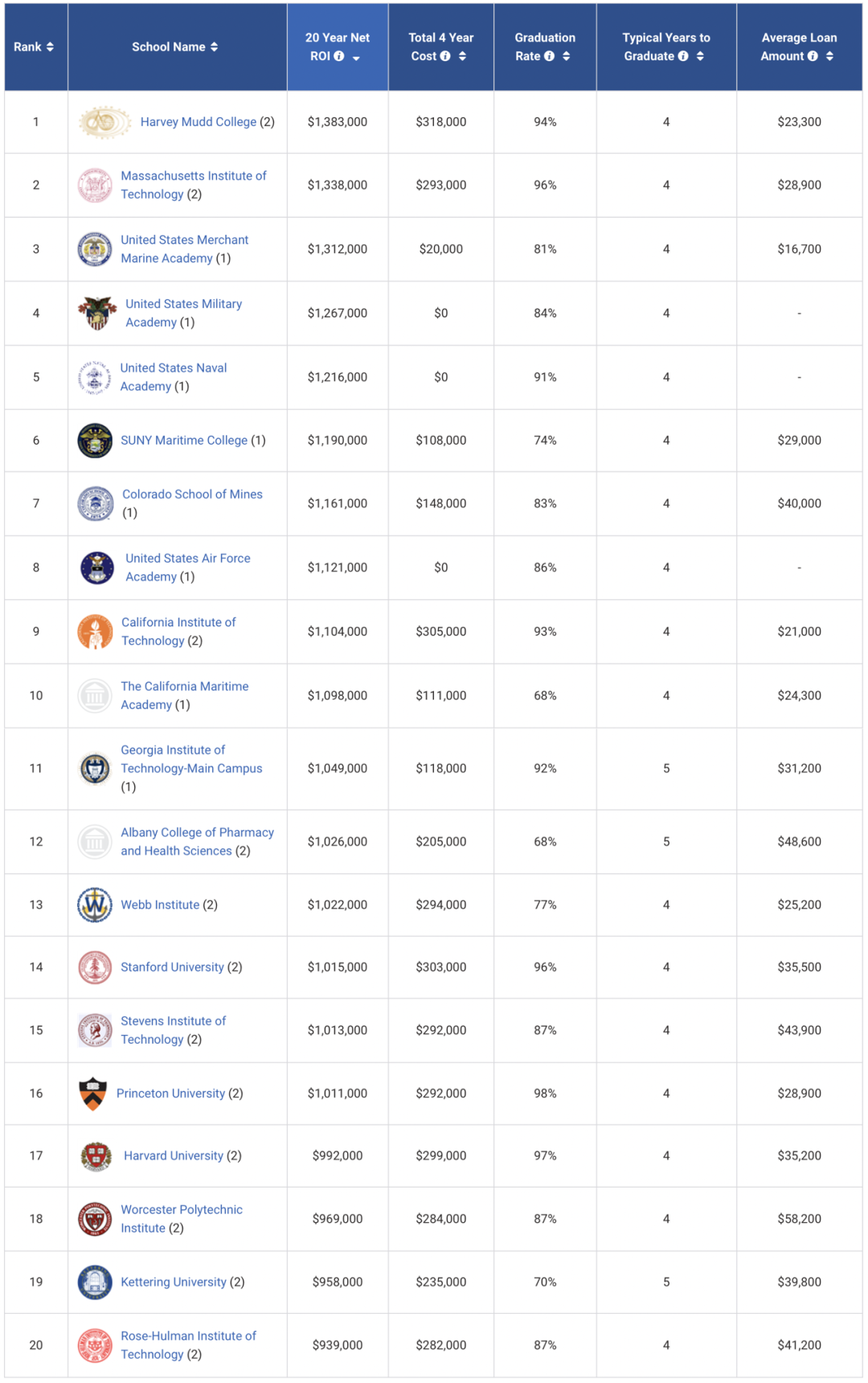This screenshot has width=868, height=1383.
Task: Open Massachusetts Institute of Technology link
Action: coord(194,185)
